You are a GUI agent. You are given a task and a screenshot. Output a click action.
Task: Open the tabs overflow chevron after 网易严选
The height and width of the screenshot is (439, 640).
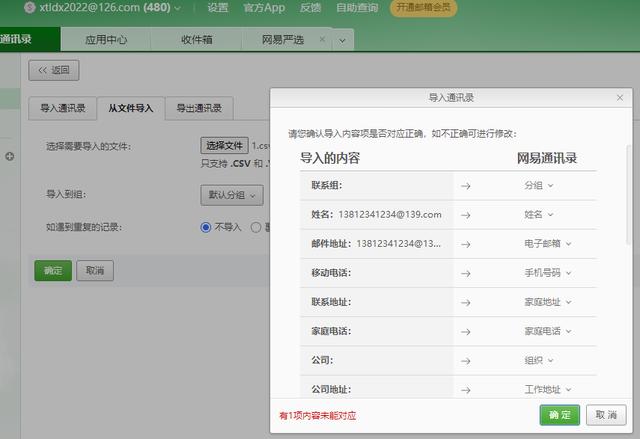[x=342, y=41]
